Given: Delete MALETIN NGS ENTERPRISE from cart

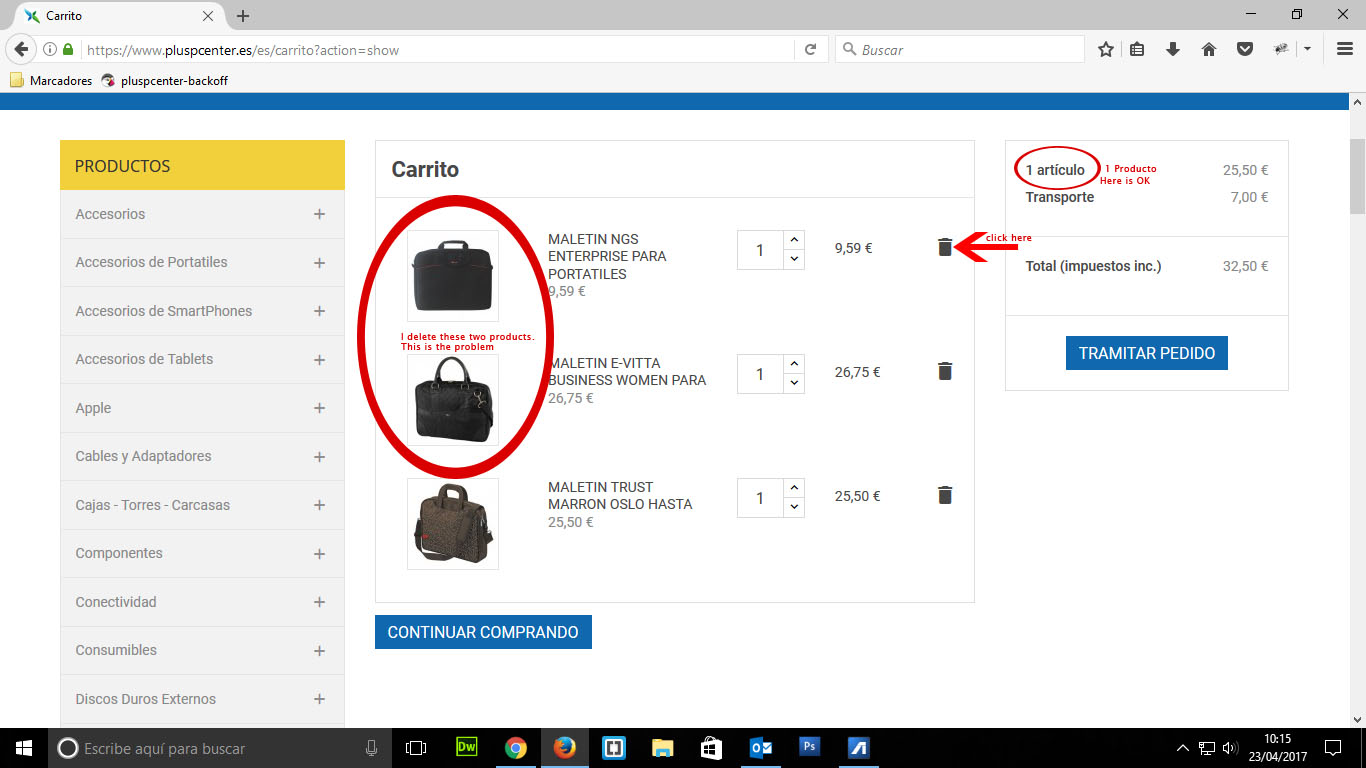Looking at the screenshot, I should click(945, 247).
